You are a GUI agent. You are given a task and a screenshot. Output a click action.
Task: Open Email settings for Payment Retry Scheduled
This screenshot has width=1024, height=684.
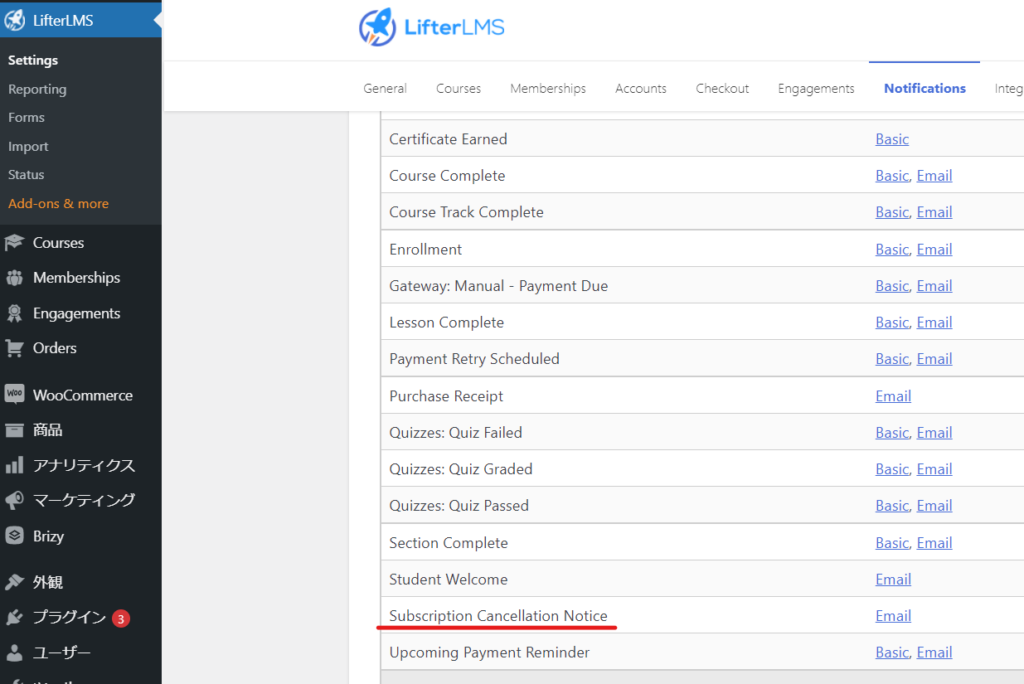(x=935, y=359)
